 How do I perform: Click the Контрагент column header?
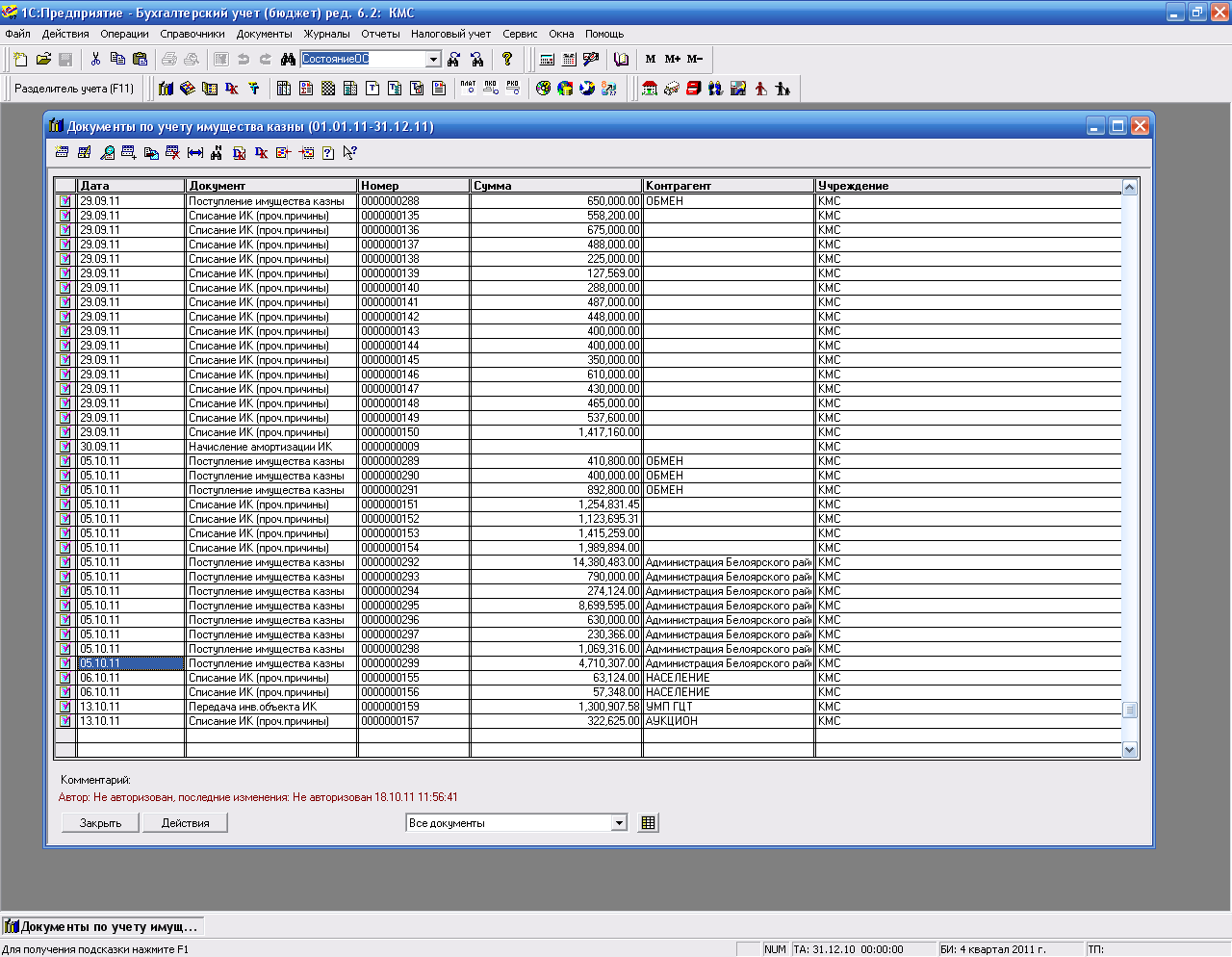click(729, 186)
